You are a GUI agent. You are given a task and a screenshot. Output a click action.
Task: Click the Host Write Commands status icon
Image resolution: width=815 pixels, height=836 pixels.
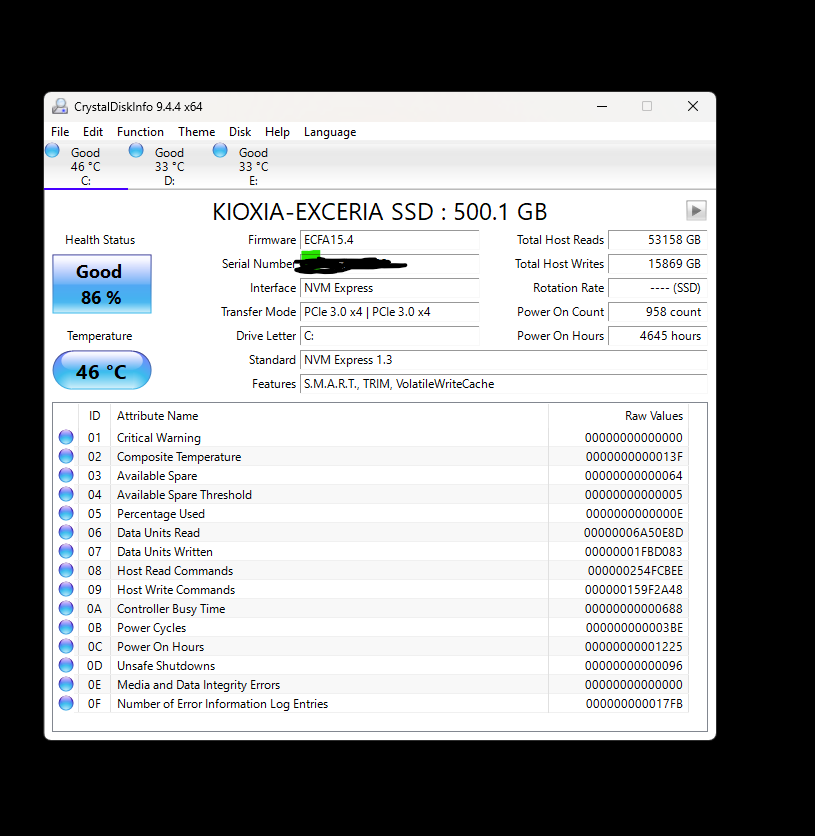click(x=66, y=589)
